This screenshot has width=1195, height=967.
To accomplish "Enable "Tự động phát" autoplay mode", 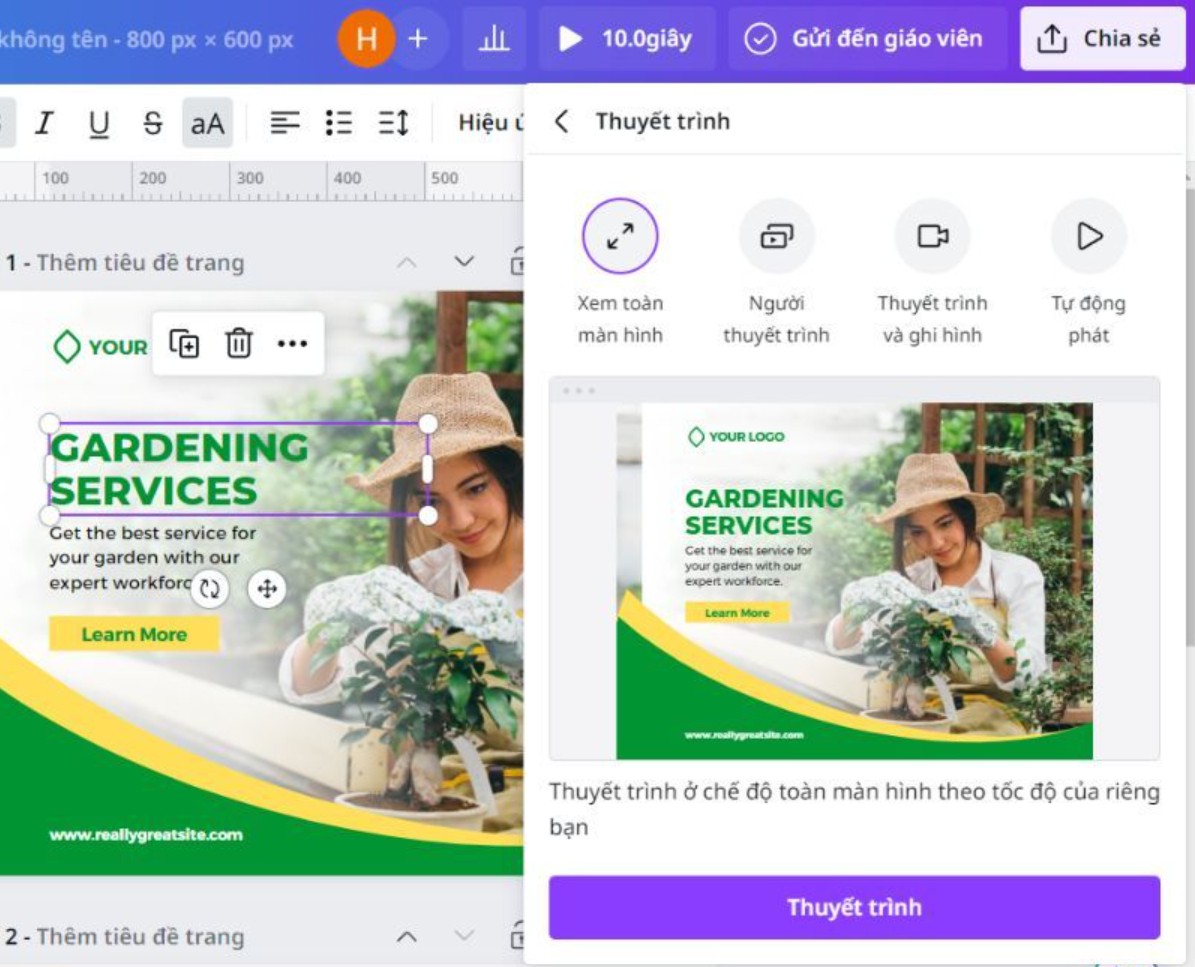I will (1088, 236).
